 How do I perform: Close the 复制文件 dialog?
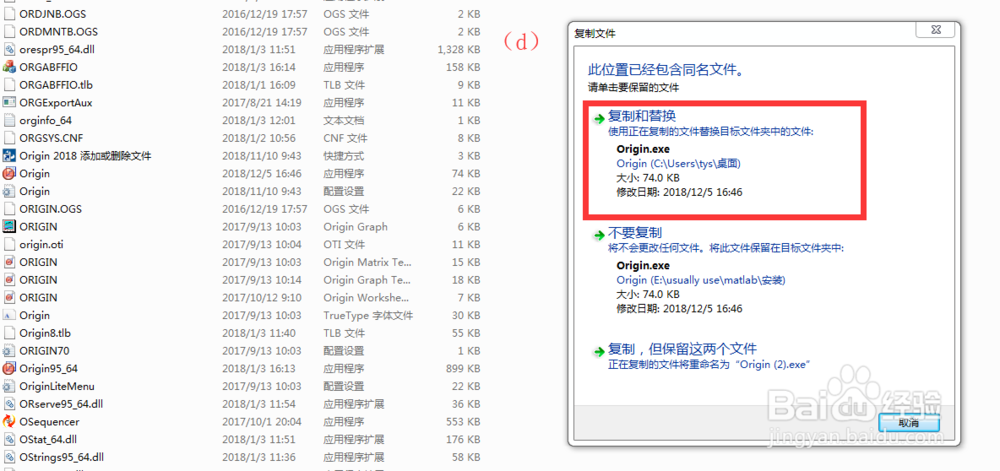click(x=936, y=29)
